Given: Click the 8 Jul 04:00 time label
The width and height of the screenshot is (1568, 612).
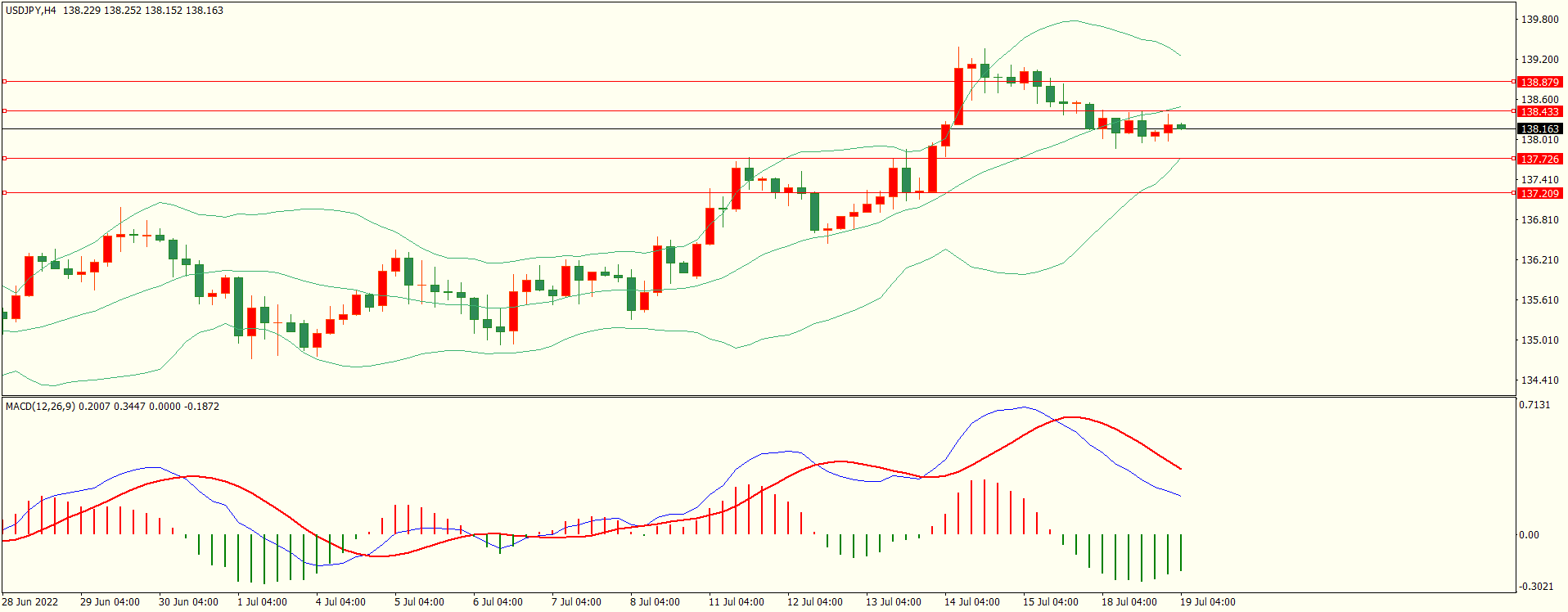Looking at the screenshot, I should [x=655, y=602].
